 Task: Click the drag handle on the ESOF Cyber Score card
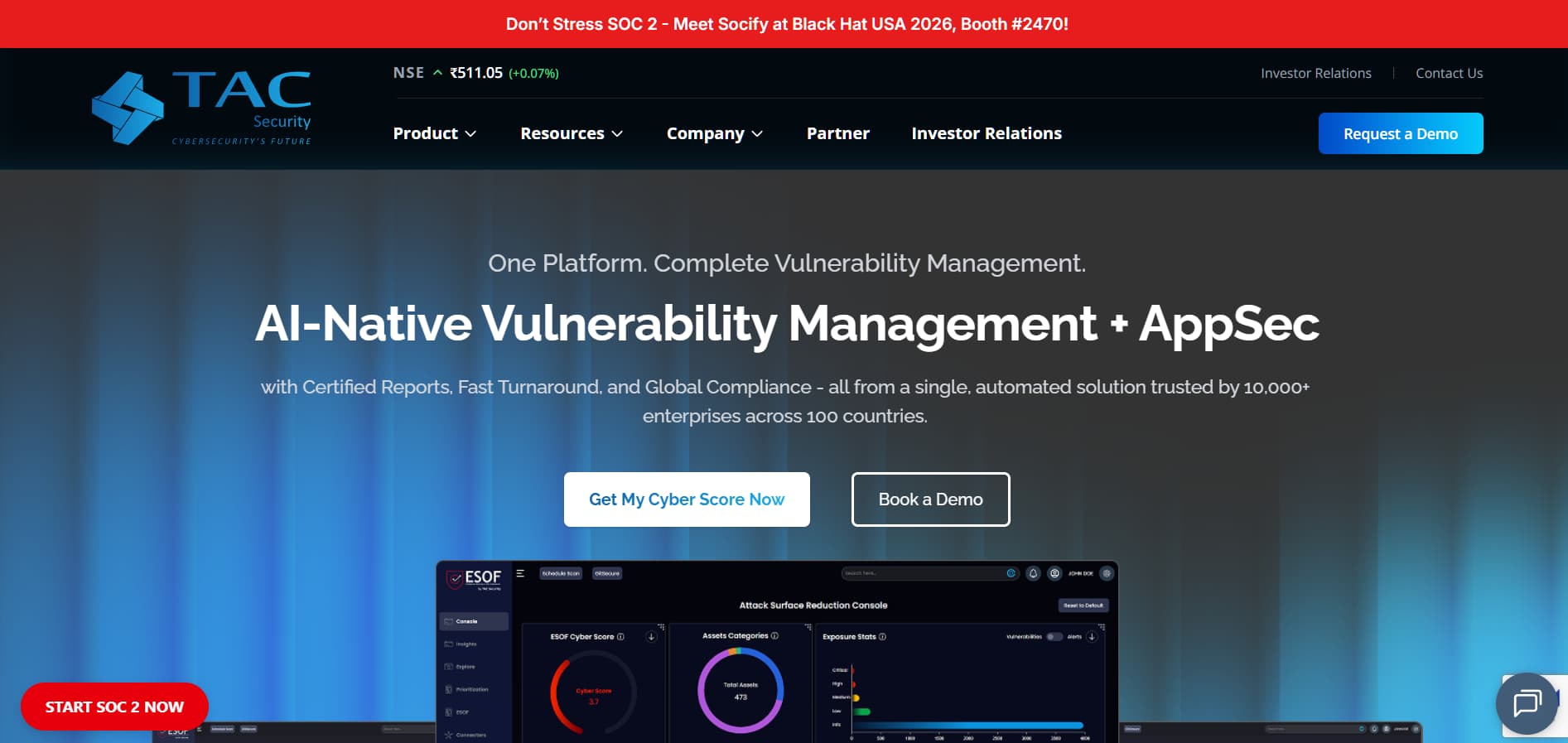click(x=661, y=627)
